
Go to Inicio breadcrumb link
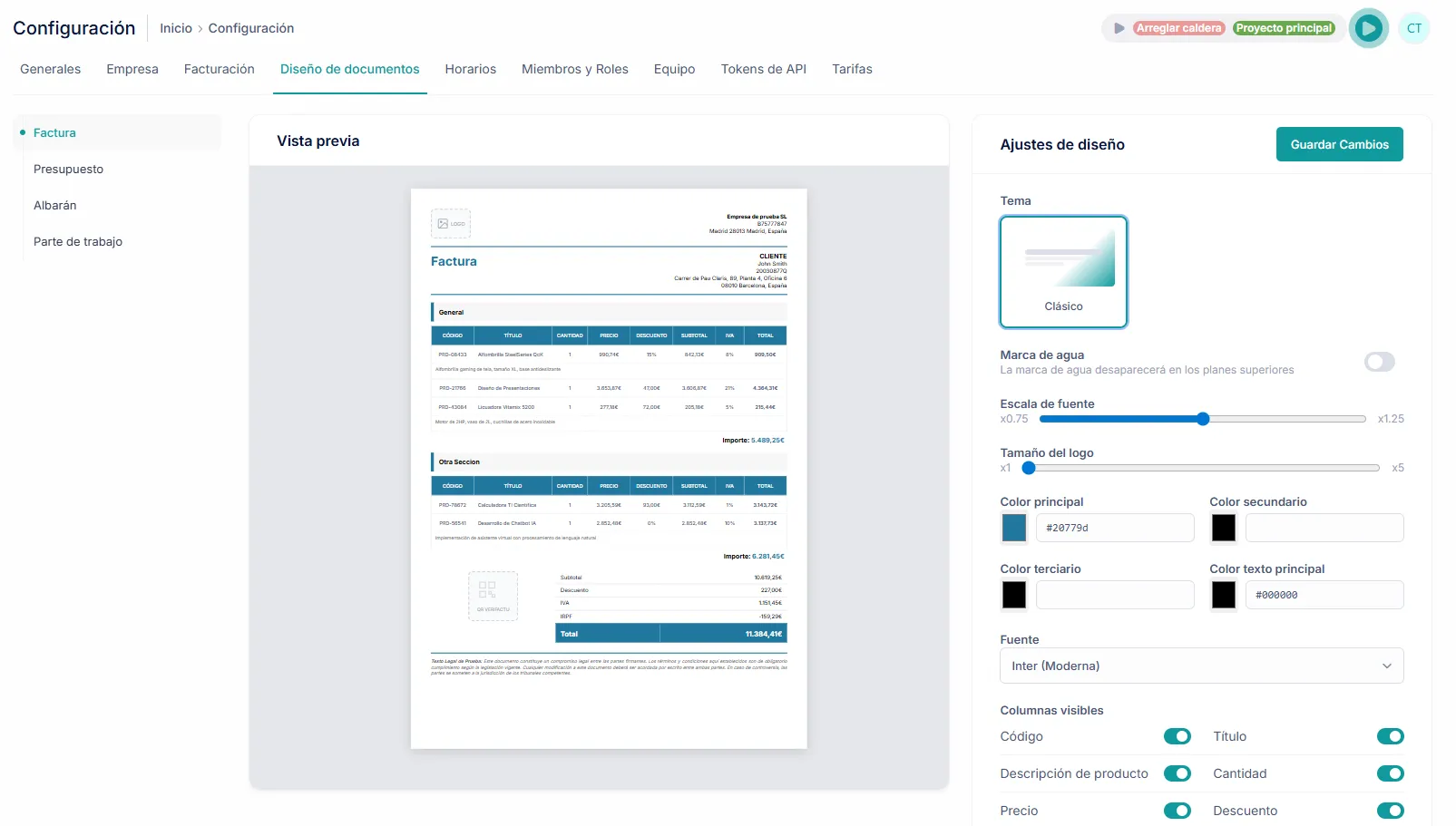pos(176,28)
